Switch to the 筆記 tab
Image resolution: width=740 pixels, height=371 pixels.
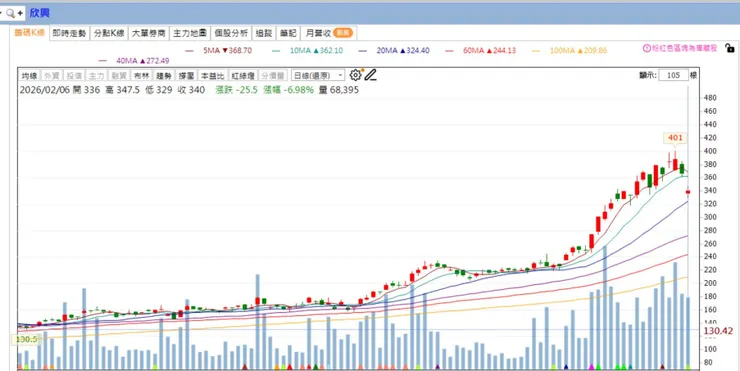288,33
